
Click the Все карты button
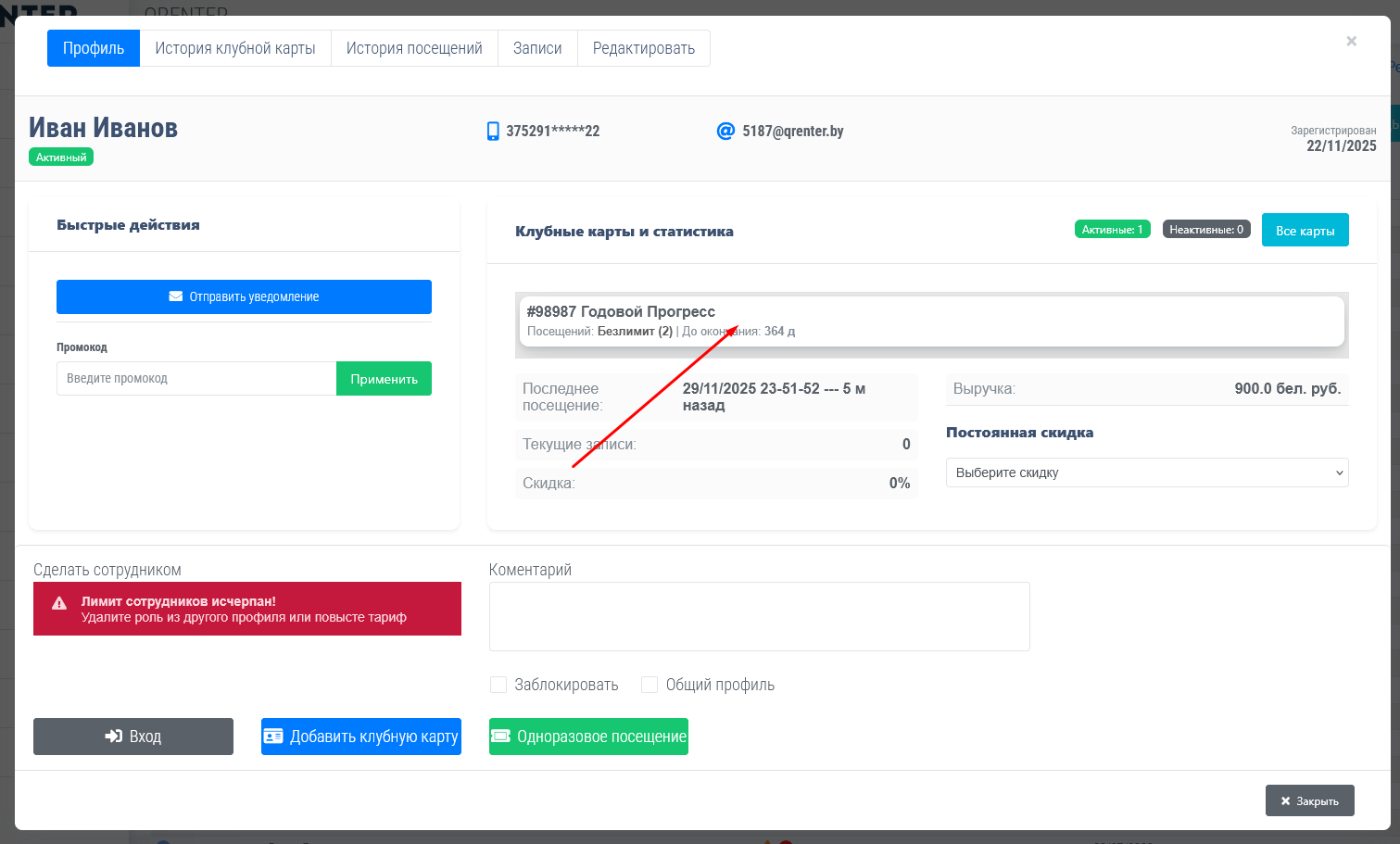pos(1305,231)
